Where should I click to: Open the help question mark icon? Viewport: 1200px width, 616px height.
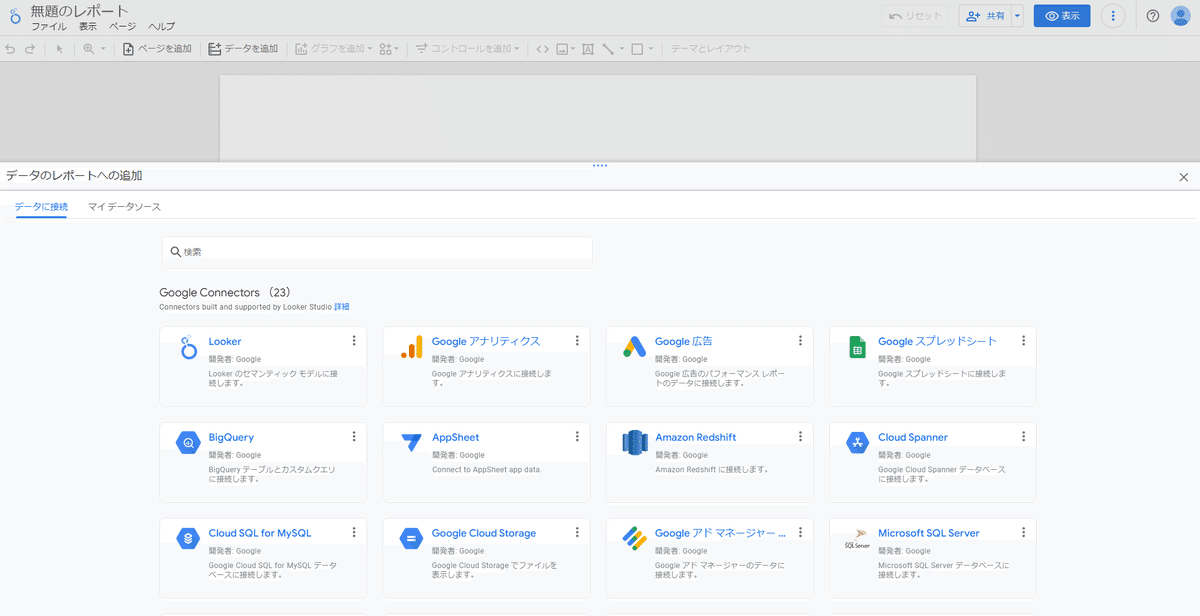pos(1153,16)
